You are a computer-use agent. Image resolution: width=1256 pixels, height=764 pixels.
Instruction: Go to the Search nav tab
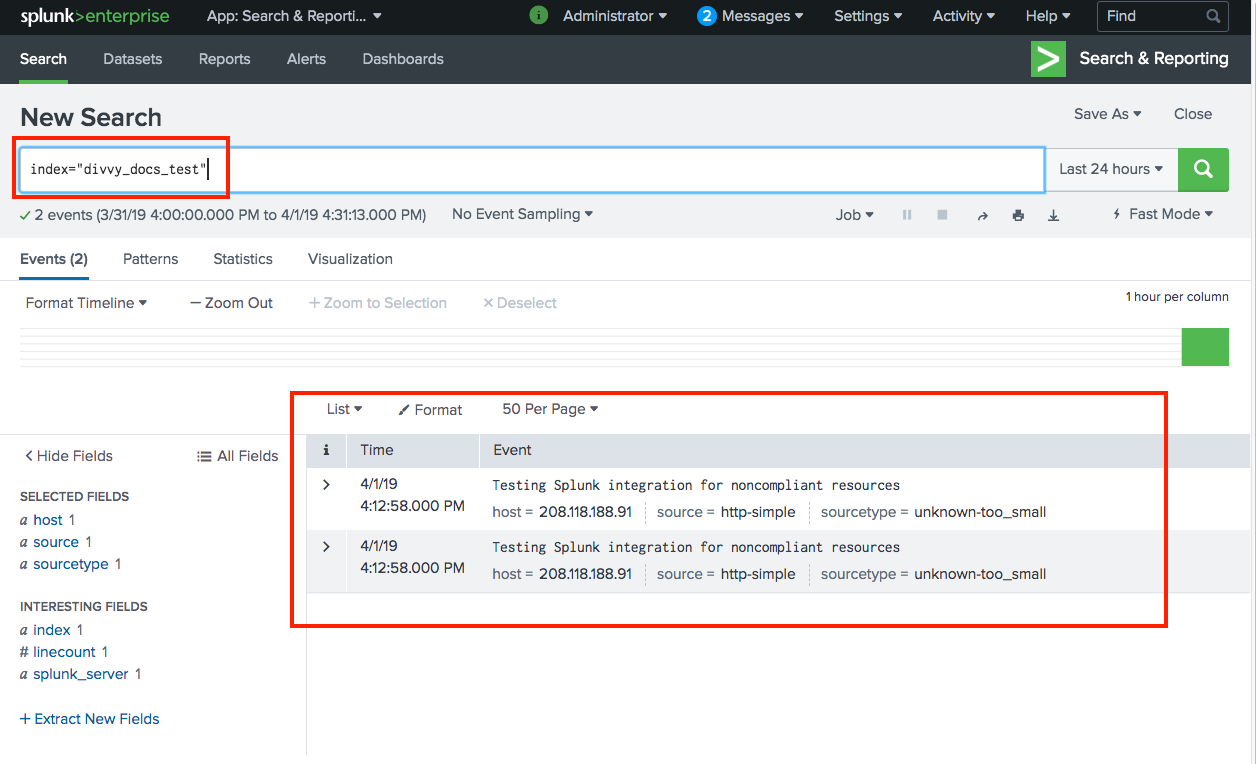[x=43, y=59]
